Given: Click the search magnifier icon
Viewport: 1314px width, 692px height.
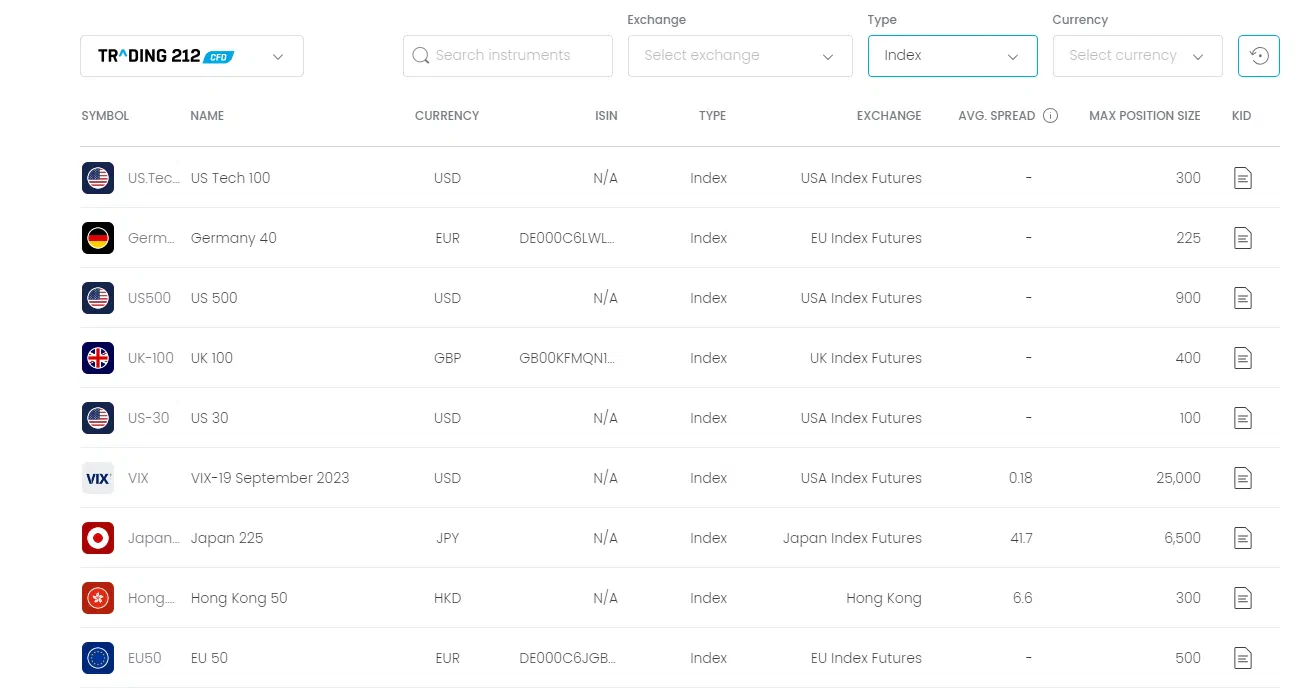Looking at the screenshot, I should 421,56.
